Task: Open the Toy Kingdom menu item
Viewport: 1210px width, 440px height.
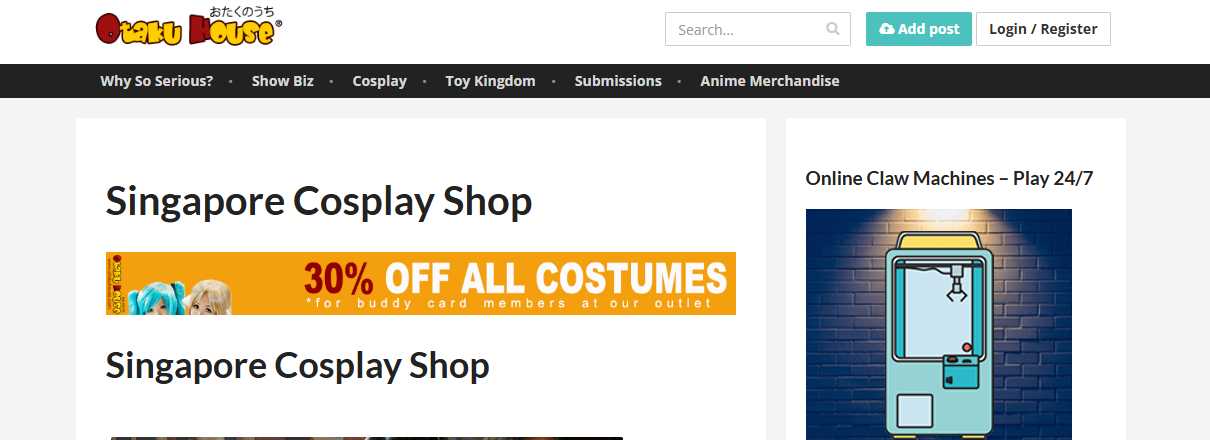Action: point(491,81)
